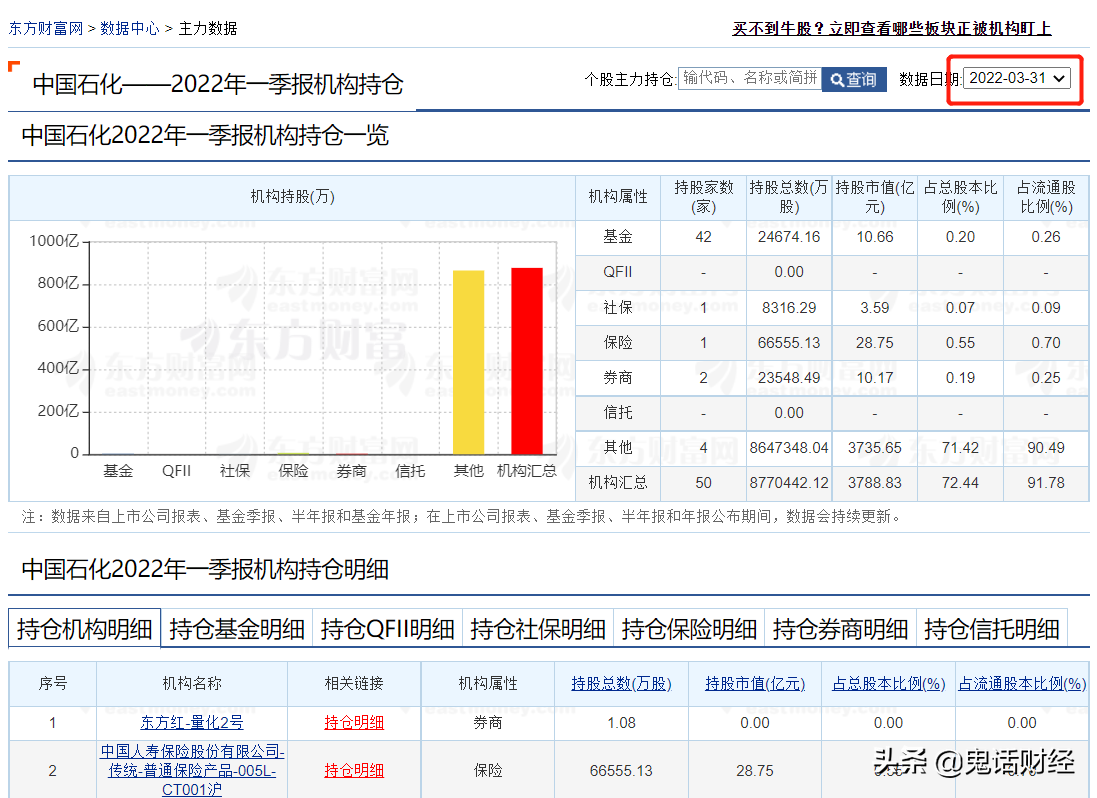
Task: Click the yellow 其他 bar in chart
Action: tap(468, 362)
